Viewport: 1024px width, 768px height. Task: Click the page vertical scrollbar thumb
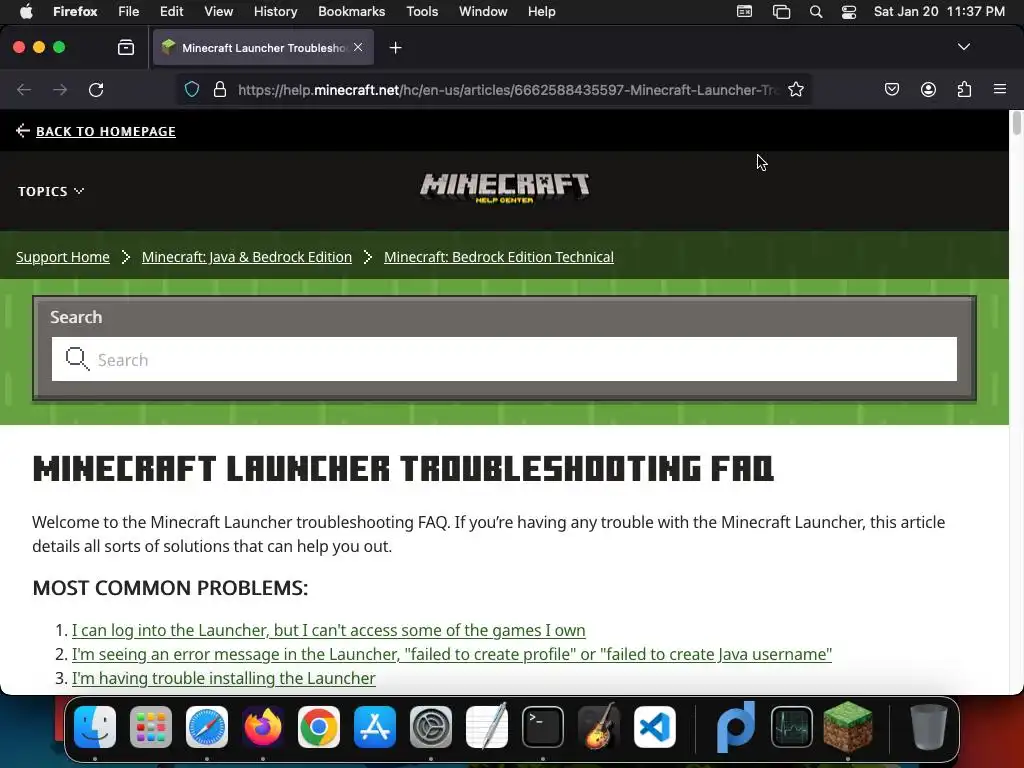tap(1016, 123)
